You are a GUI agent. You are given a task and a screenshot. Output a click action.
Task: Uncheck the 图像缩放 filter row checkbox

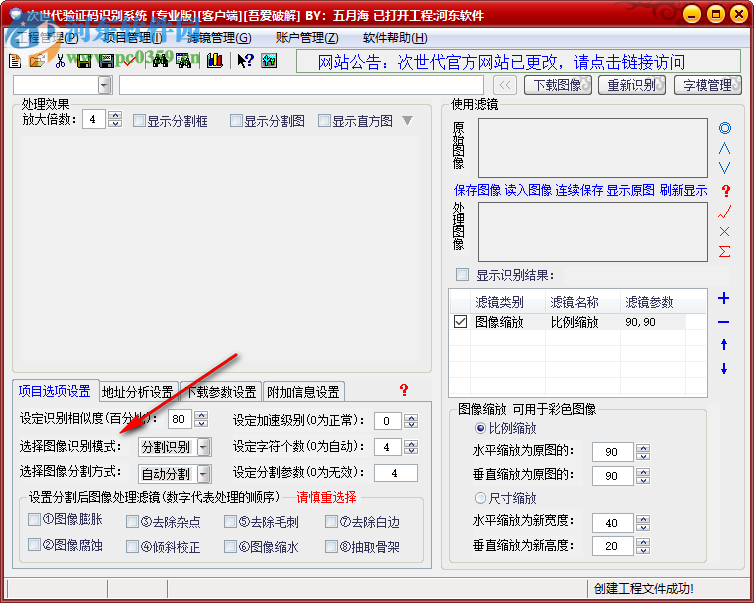(x=460, y=322)
